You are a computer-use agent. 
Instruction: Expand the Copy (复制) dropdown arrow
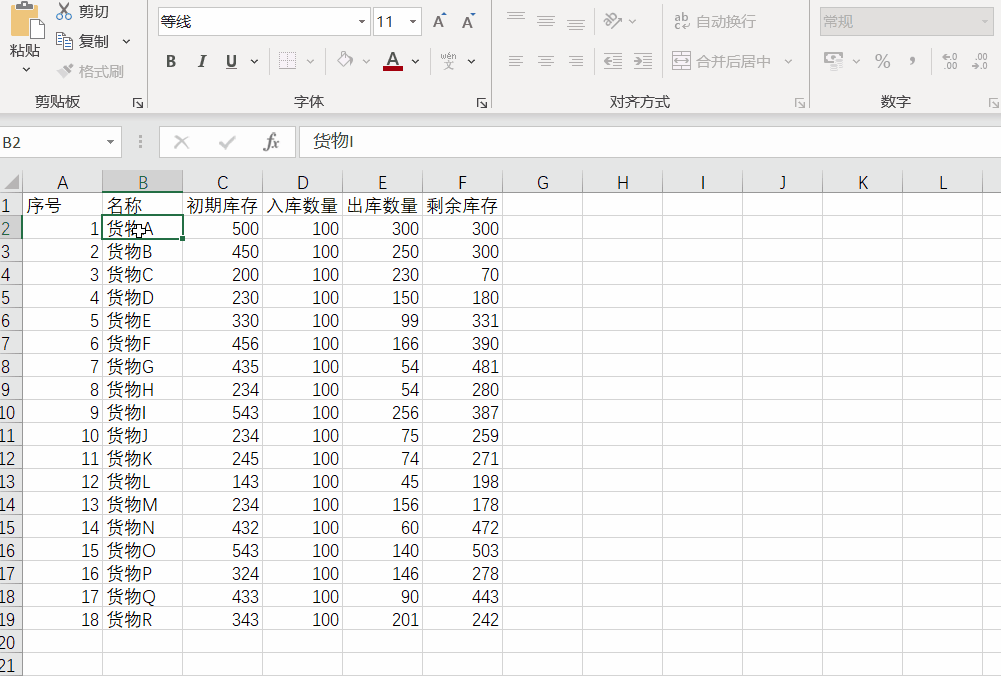coord(126,41)
